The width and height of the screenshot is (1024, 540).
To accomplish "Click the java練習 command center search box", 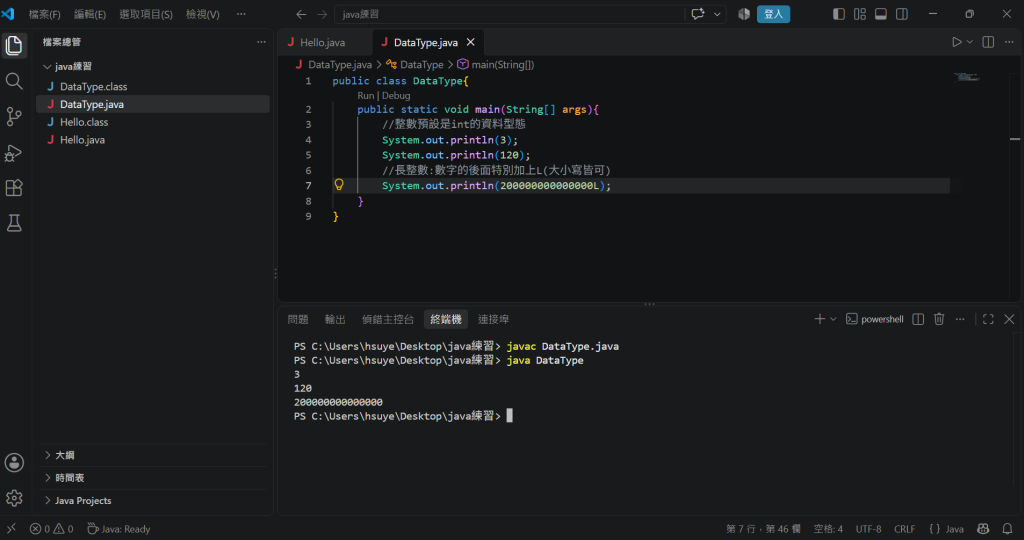I will tap(509, 14).
